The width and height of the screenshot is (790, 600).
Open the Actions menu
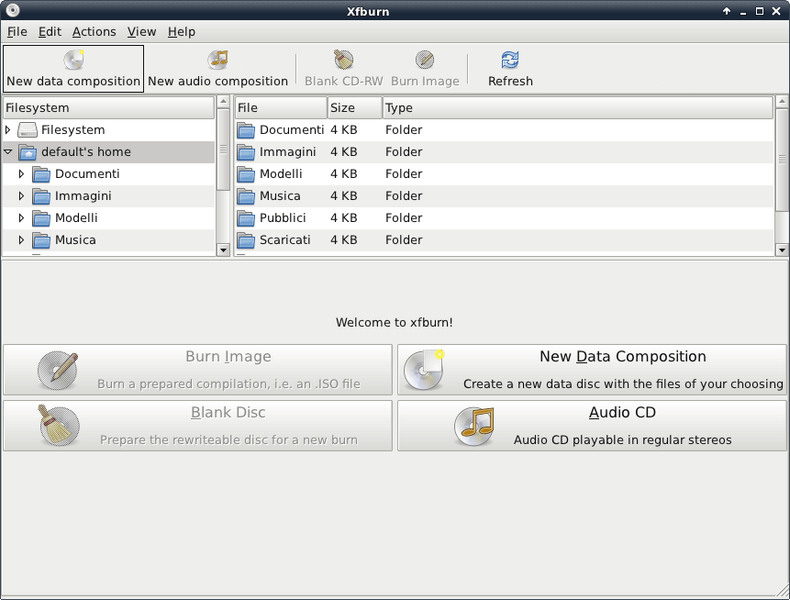94,32
